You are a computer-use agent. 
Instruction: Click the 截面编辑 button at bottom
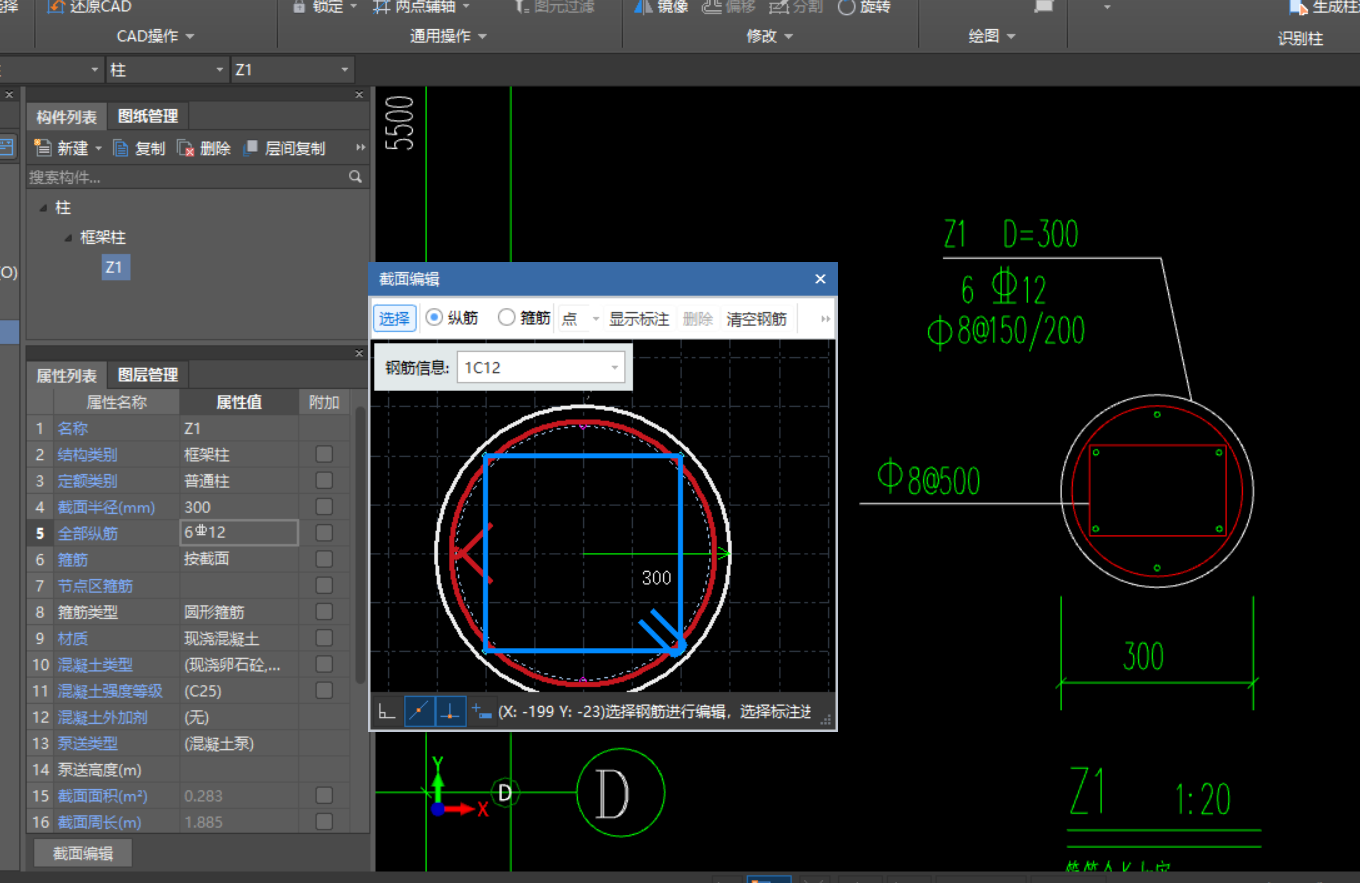[x=83, y=853]
